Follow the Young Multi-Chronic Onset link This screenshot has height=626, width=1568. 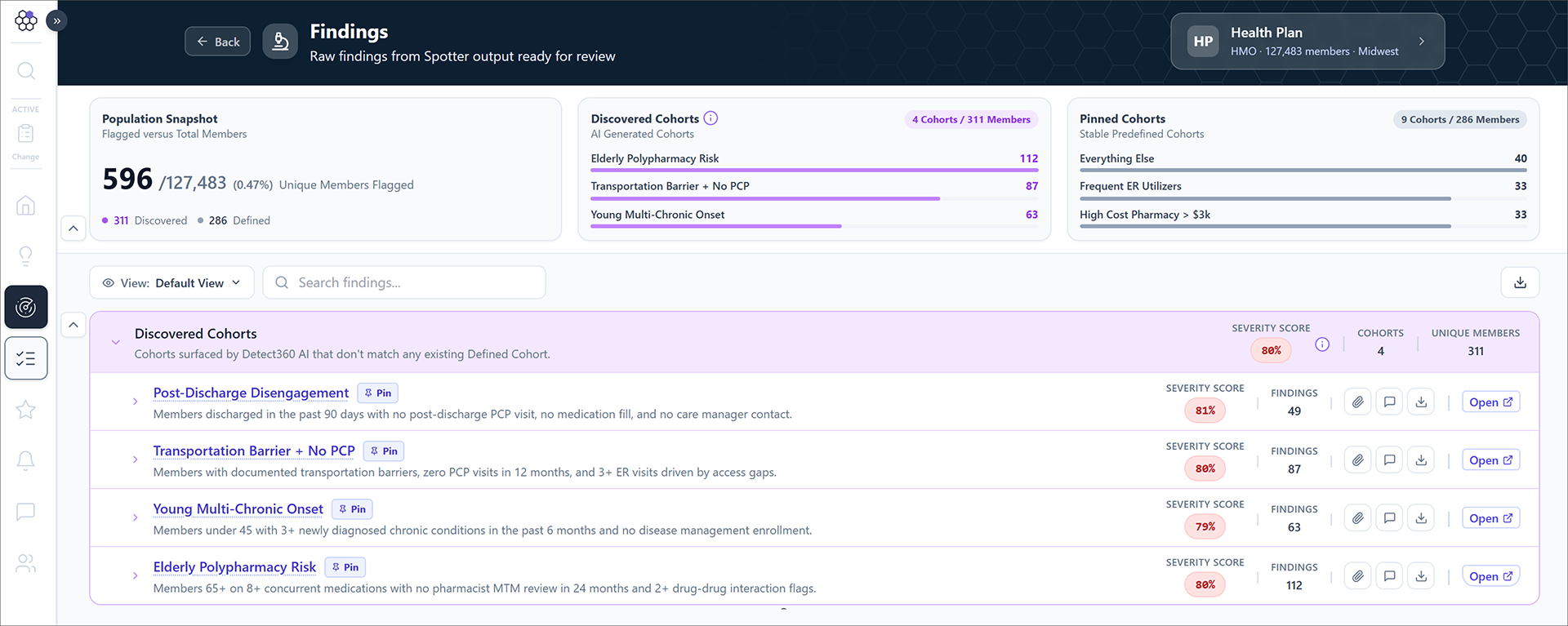coord(238,509)
